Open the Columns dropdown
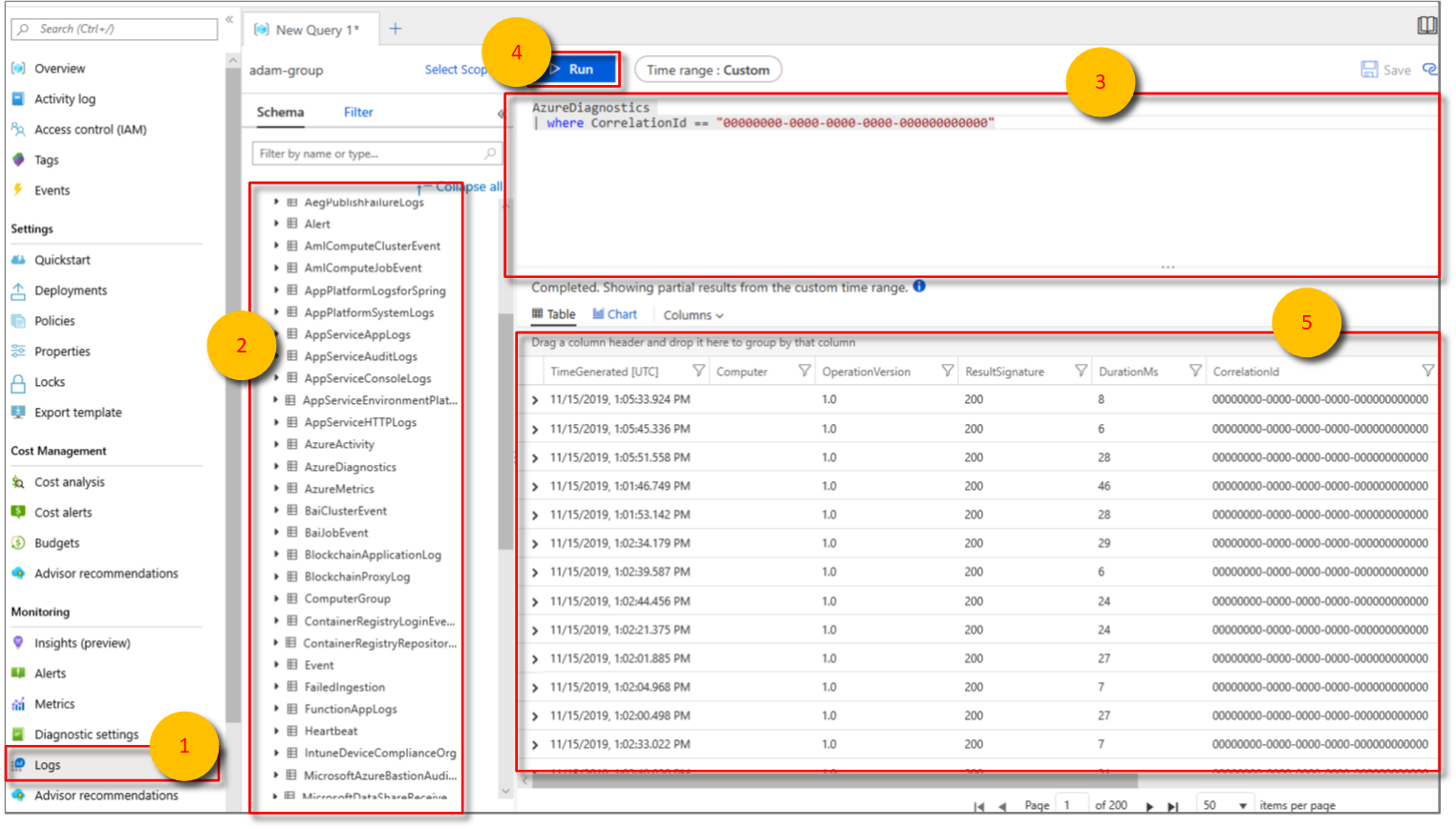This screenshot has width=1456, height=829. click(693, 315)
